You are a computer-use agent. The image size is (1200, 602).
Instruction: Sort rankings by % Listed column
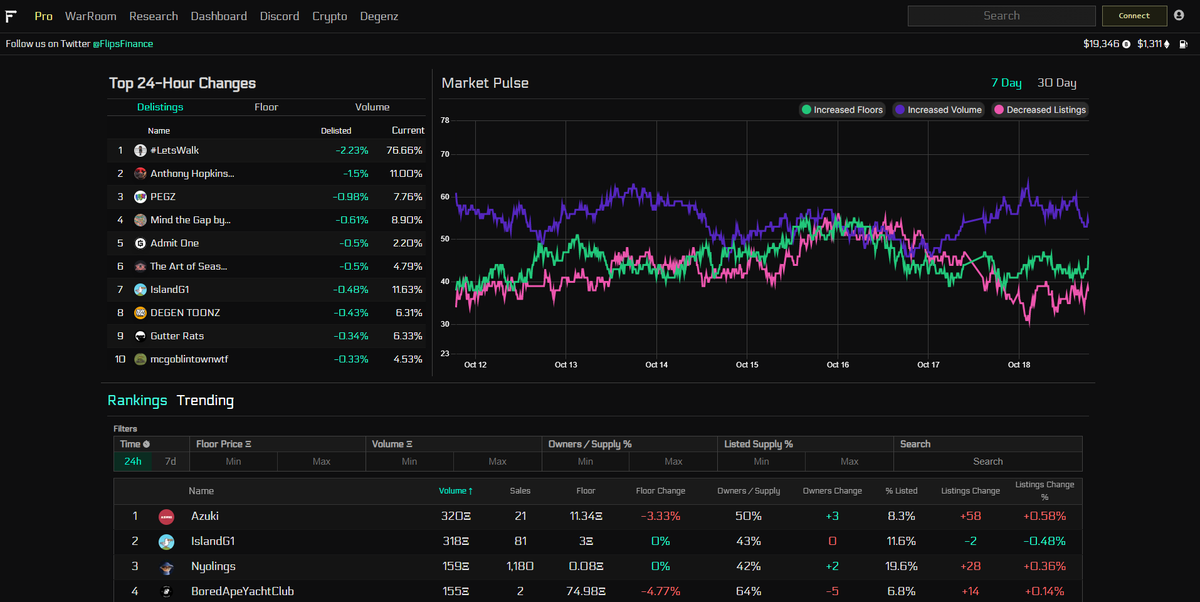click(x=901, y=491)
